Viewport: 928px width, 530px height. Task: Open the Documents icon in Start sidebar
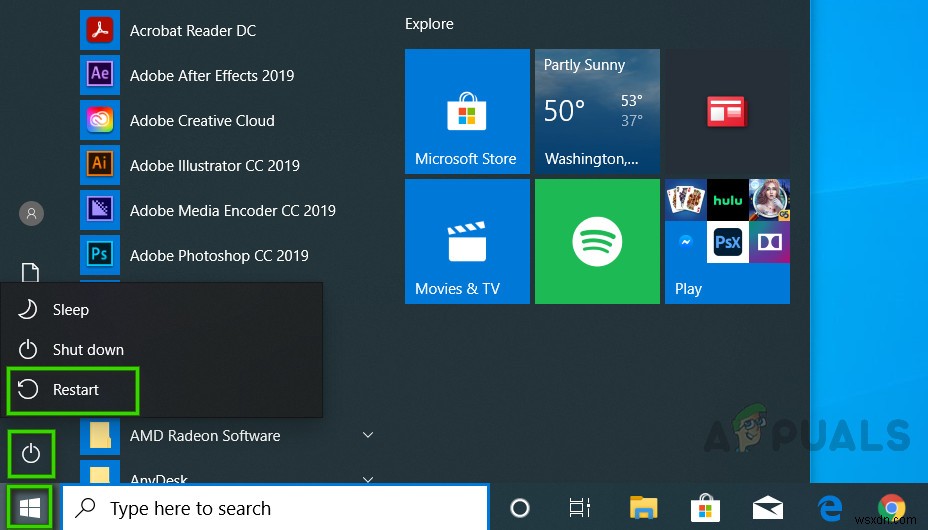click(x=31, y=272)
